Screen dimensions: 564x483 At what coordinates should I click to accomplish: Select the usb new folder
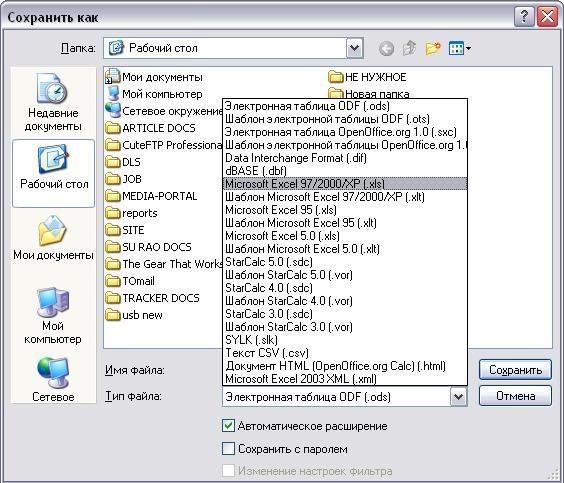pos(134,315)
